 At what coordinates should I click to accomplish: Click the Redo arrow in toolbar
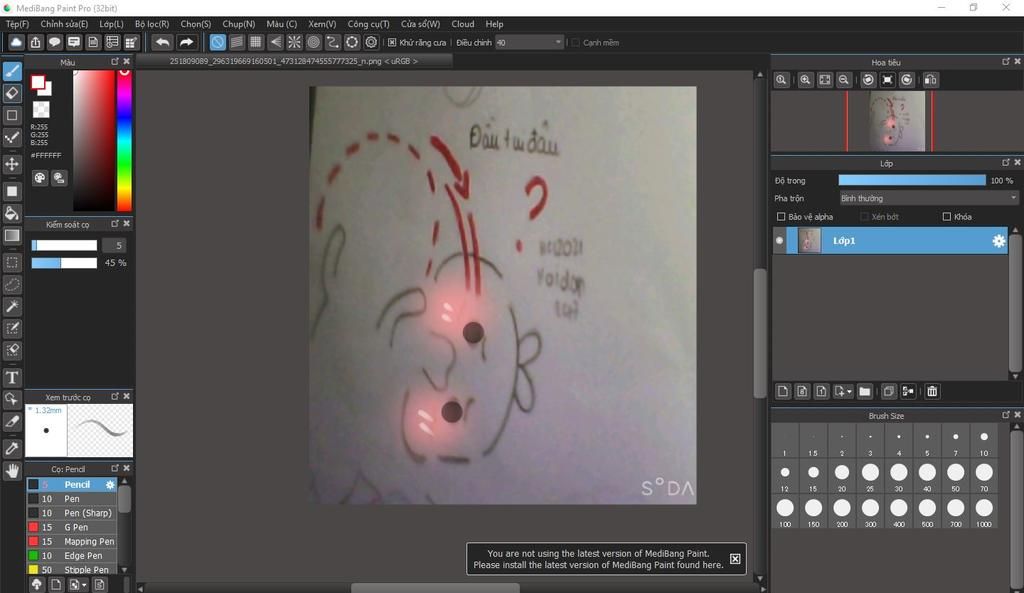[x=187, y=42]
